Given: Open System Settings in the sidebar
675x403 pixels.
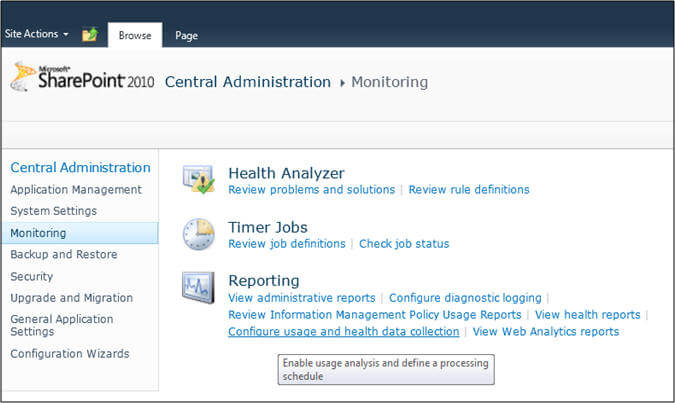Looking at the screenshot, I should (53, 211).
